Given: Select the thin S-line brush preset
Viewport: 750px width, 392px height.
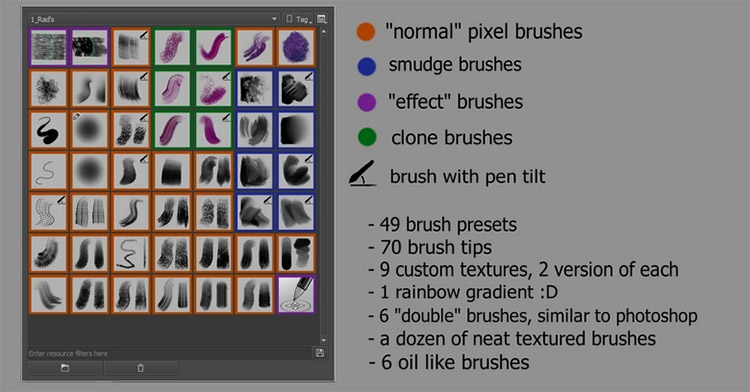Looking at the screenshot, I should [x=48, y=171].
